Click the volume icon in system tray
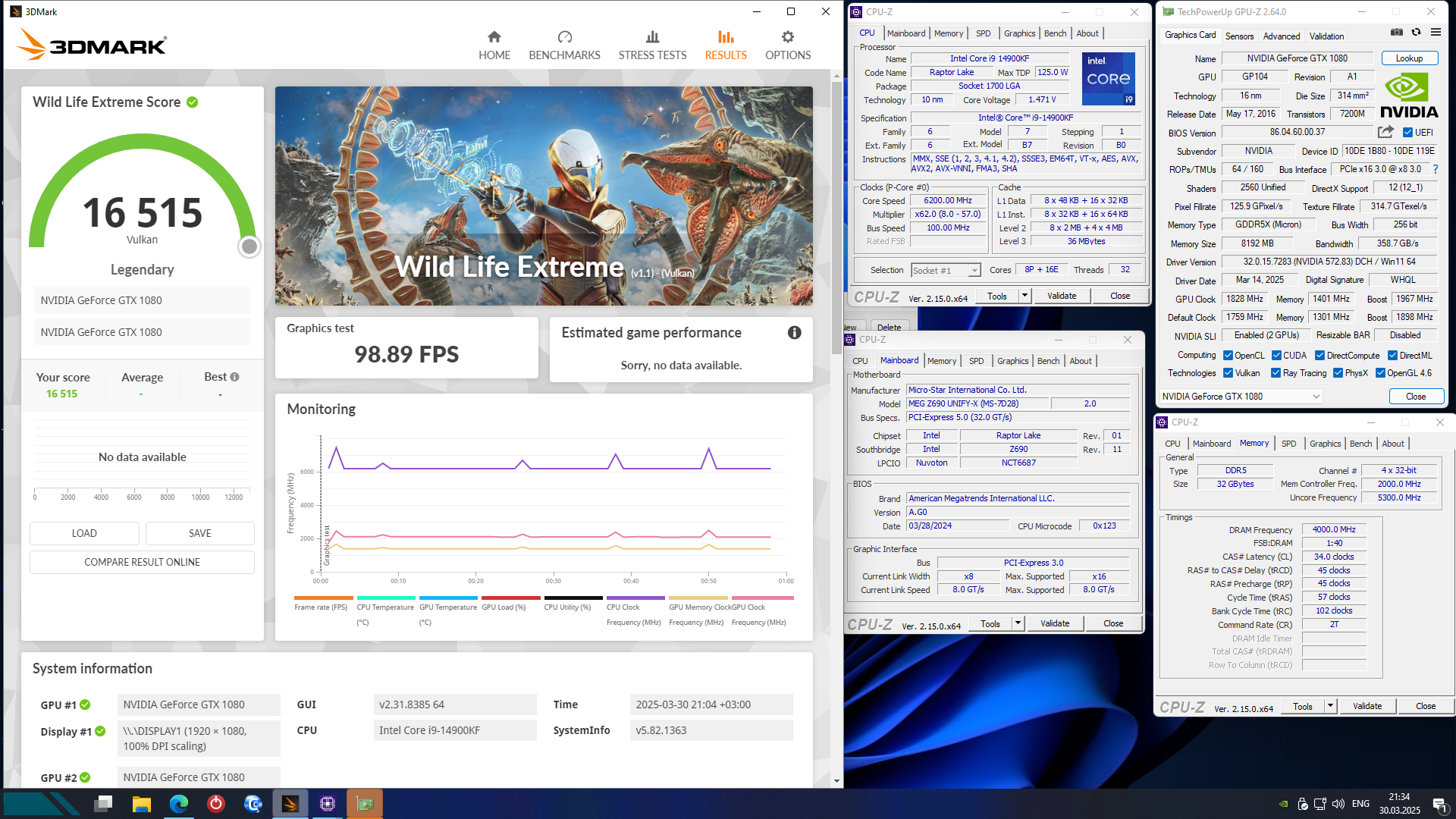The image size is (1456, 819). pos(1338,804)
